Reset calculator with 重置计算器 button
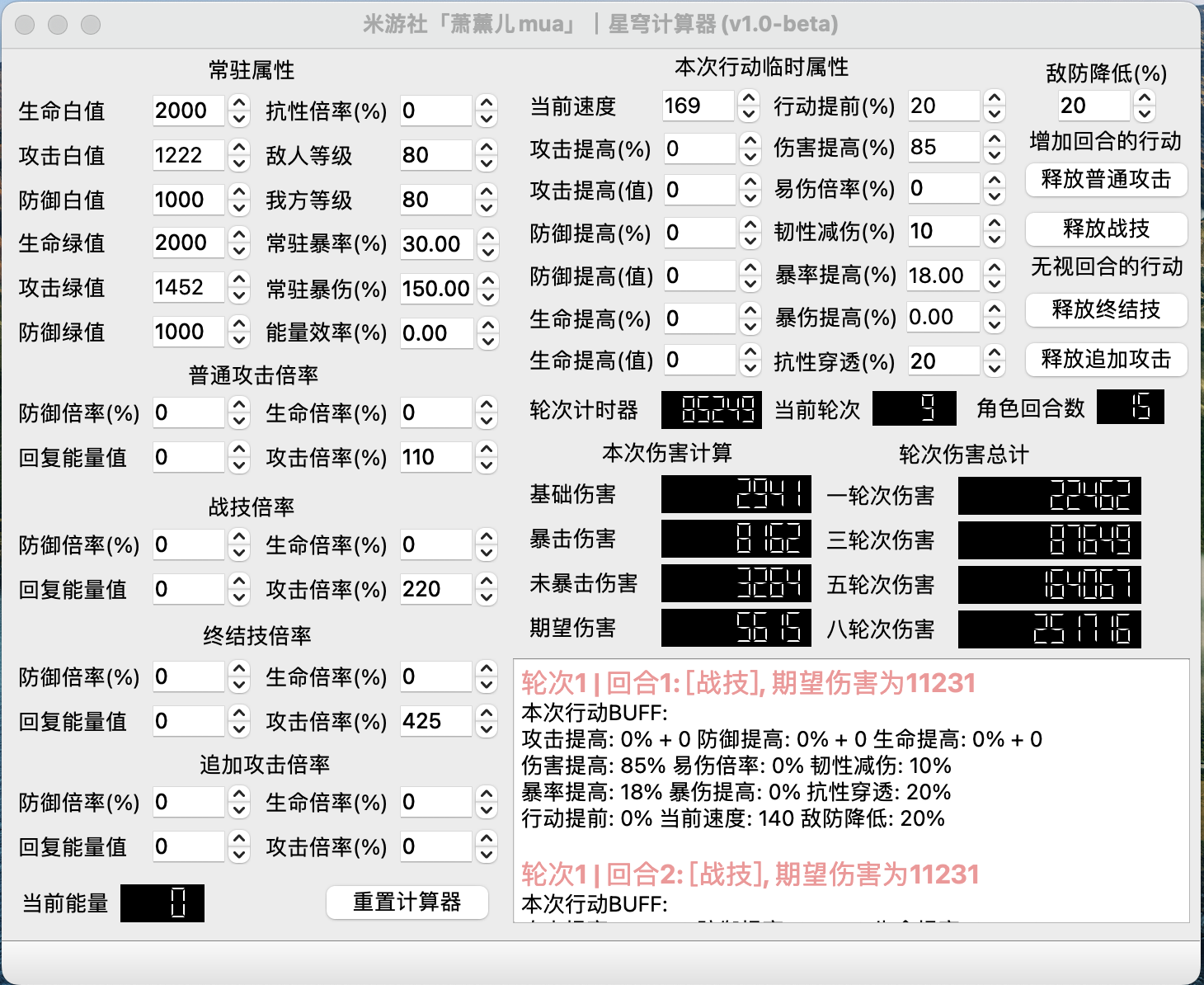The width and height of the screenshot is (1204, 985). tap(407, 903)
